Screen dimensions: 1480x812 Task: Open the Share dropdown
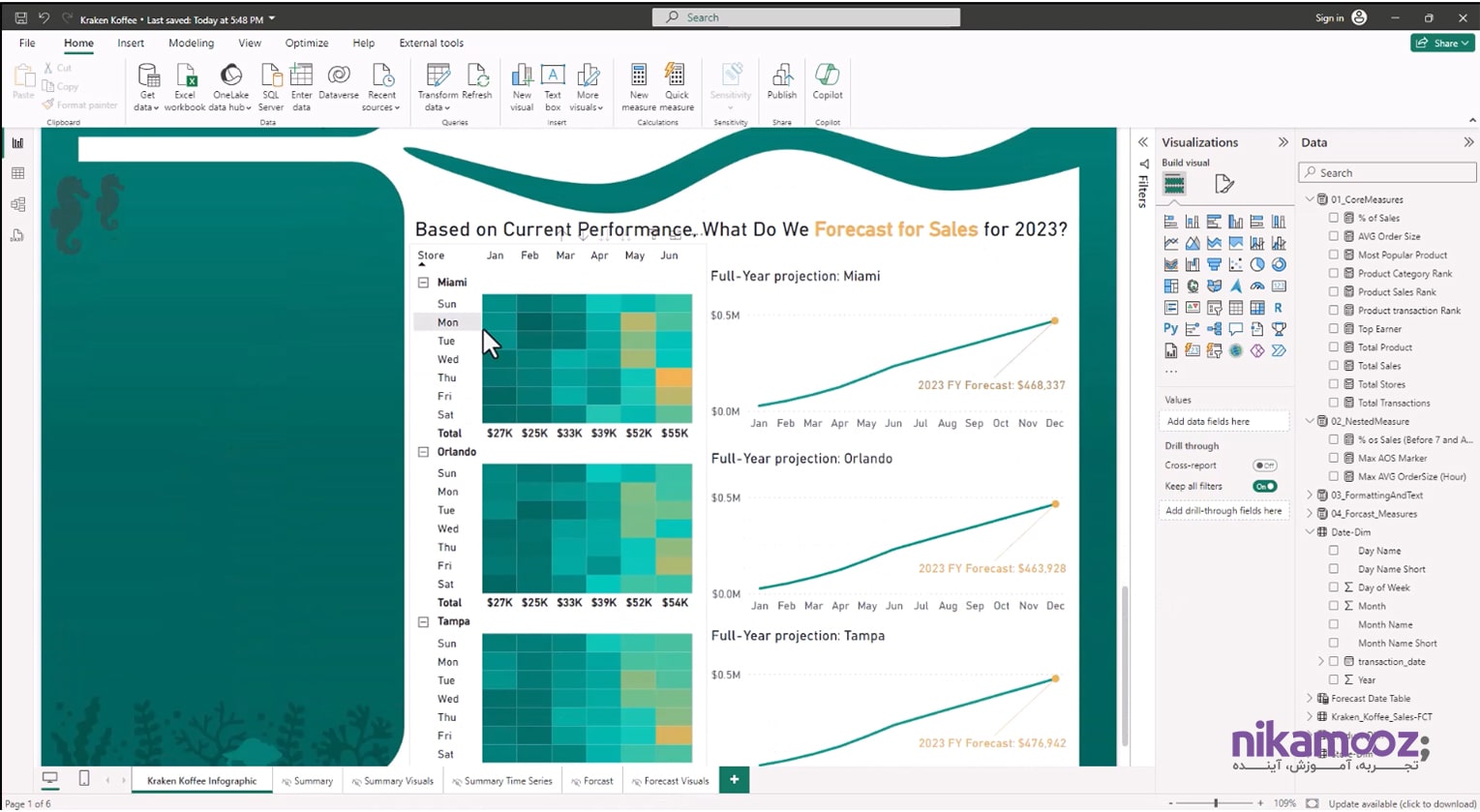[1441, 43]
